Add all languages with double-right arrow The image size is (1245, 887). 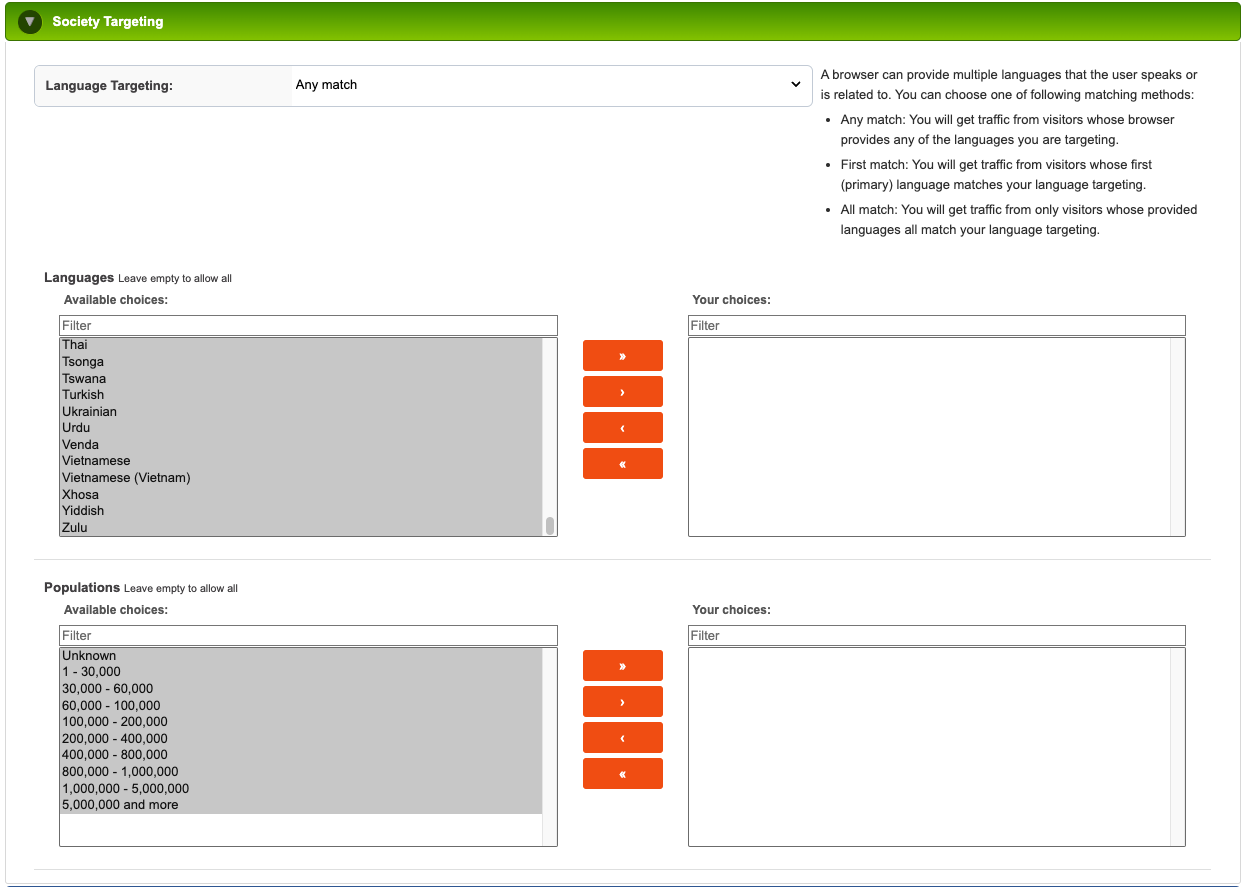622,356
